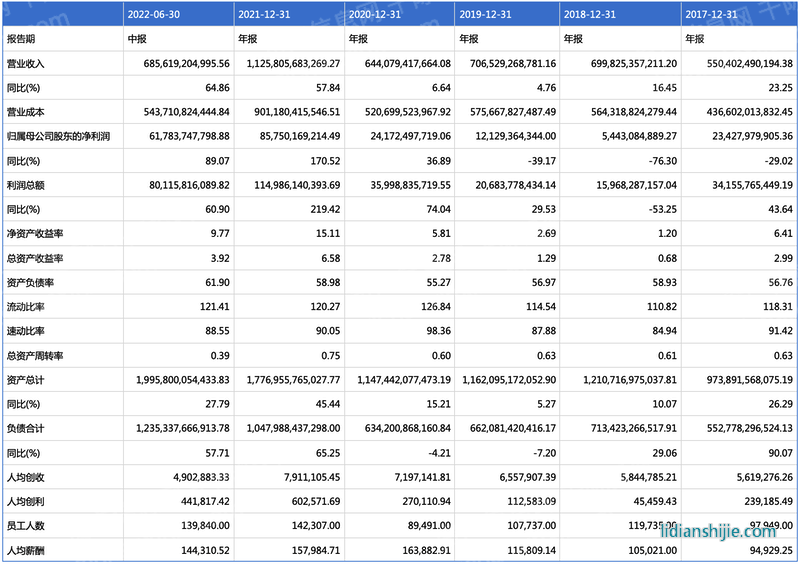
Task: Click the 流动比率 row label
Action: point(26,307)
